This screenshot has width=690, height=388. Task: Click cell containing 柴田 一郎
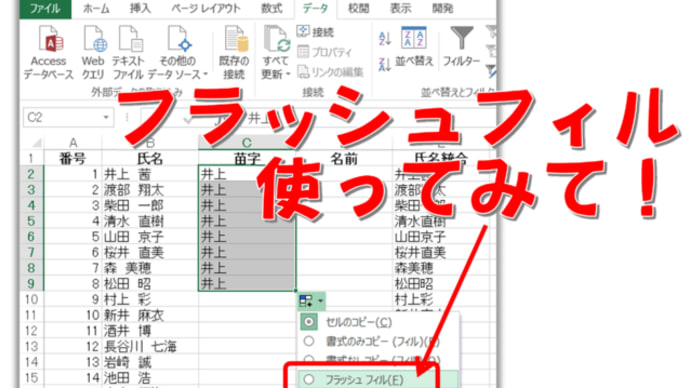coord(150,205)
